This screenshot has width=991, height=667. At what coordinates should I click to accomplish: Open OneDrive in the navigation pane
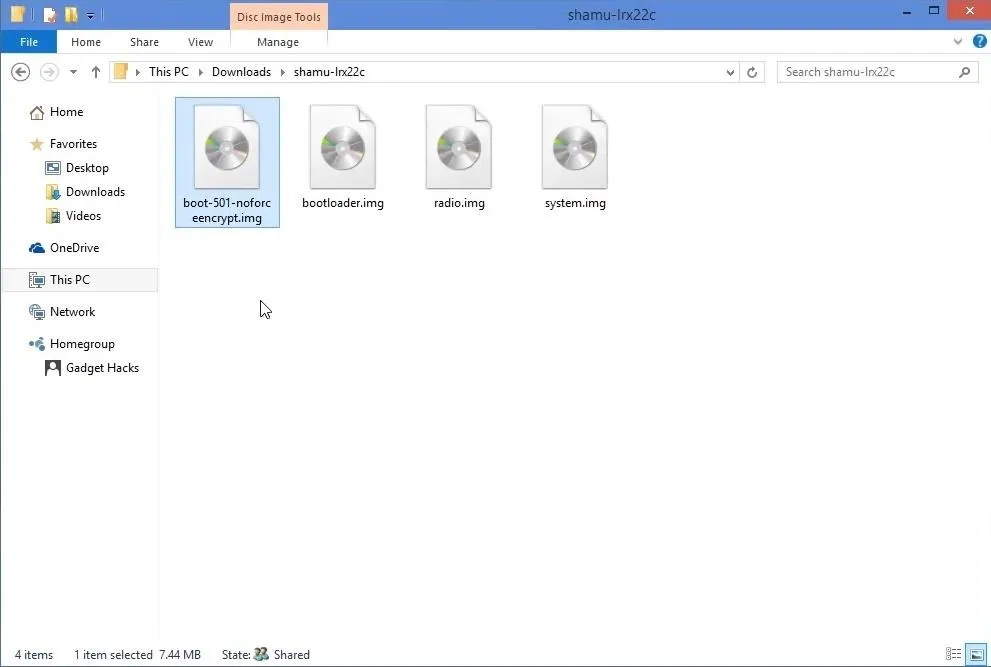click(75, 248)
